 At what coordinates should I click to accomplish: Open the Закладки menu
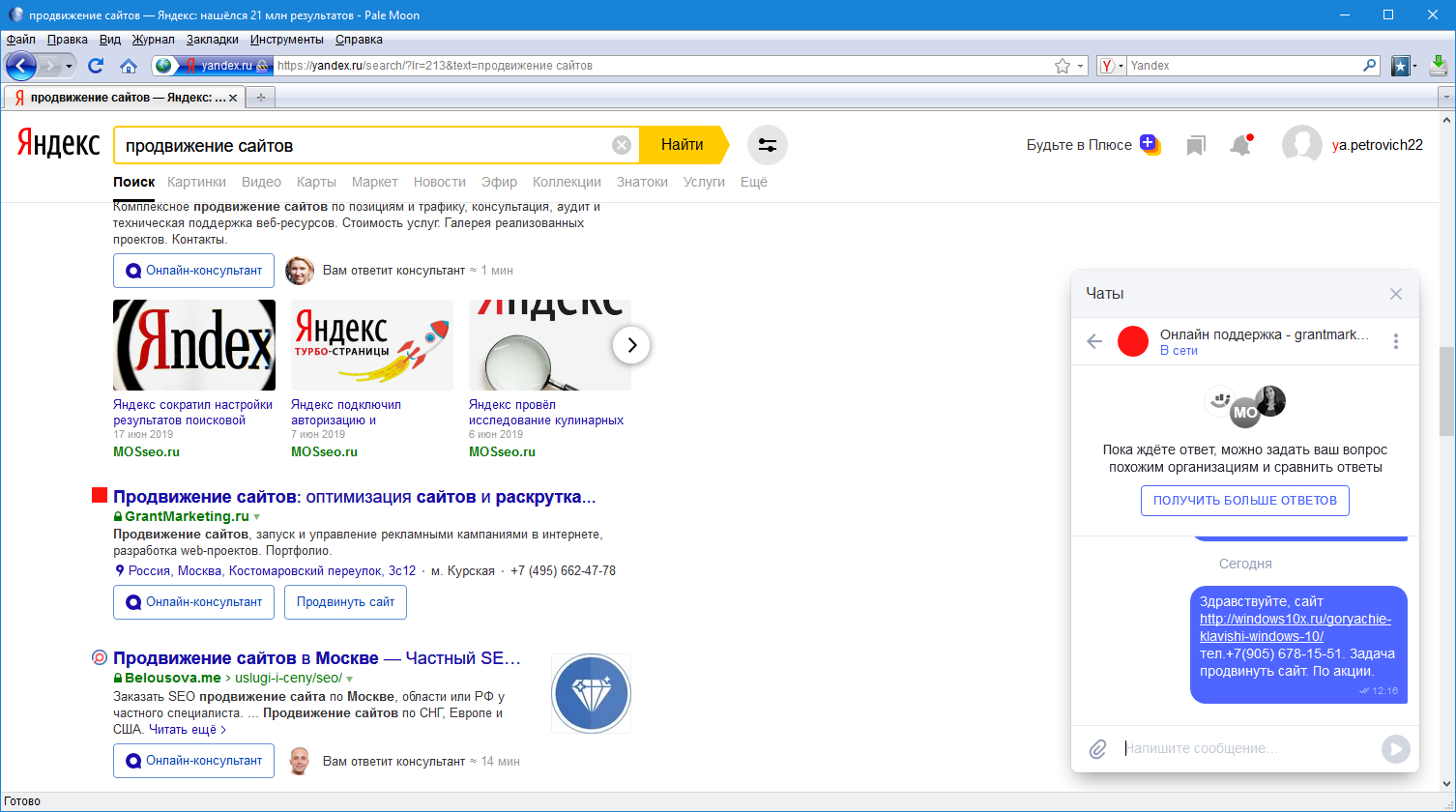click(x=213, y=40)
